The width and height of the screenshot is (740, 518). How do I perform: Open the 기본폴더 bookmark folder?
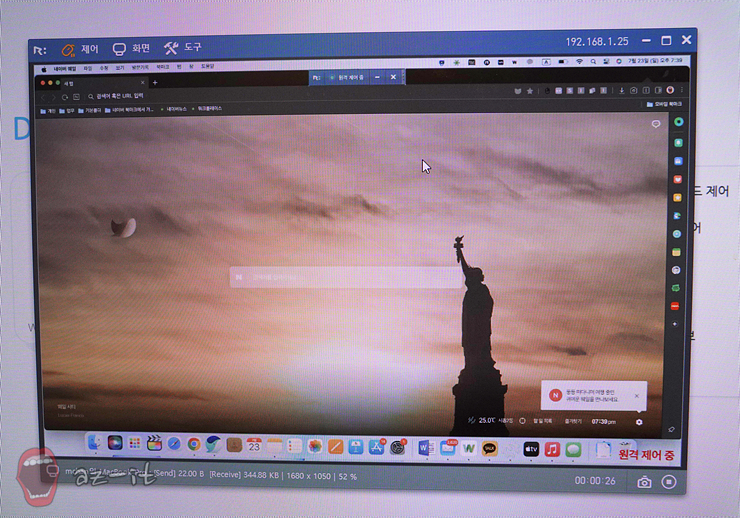click(x=90, y=110)
